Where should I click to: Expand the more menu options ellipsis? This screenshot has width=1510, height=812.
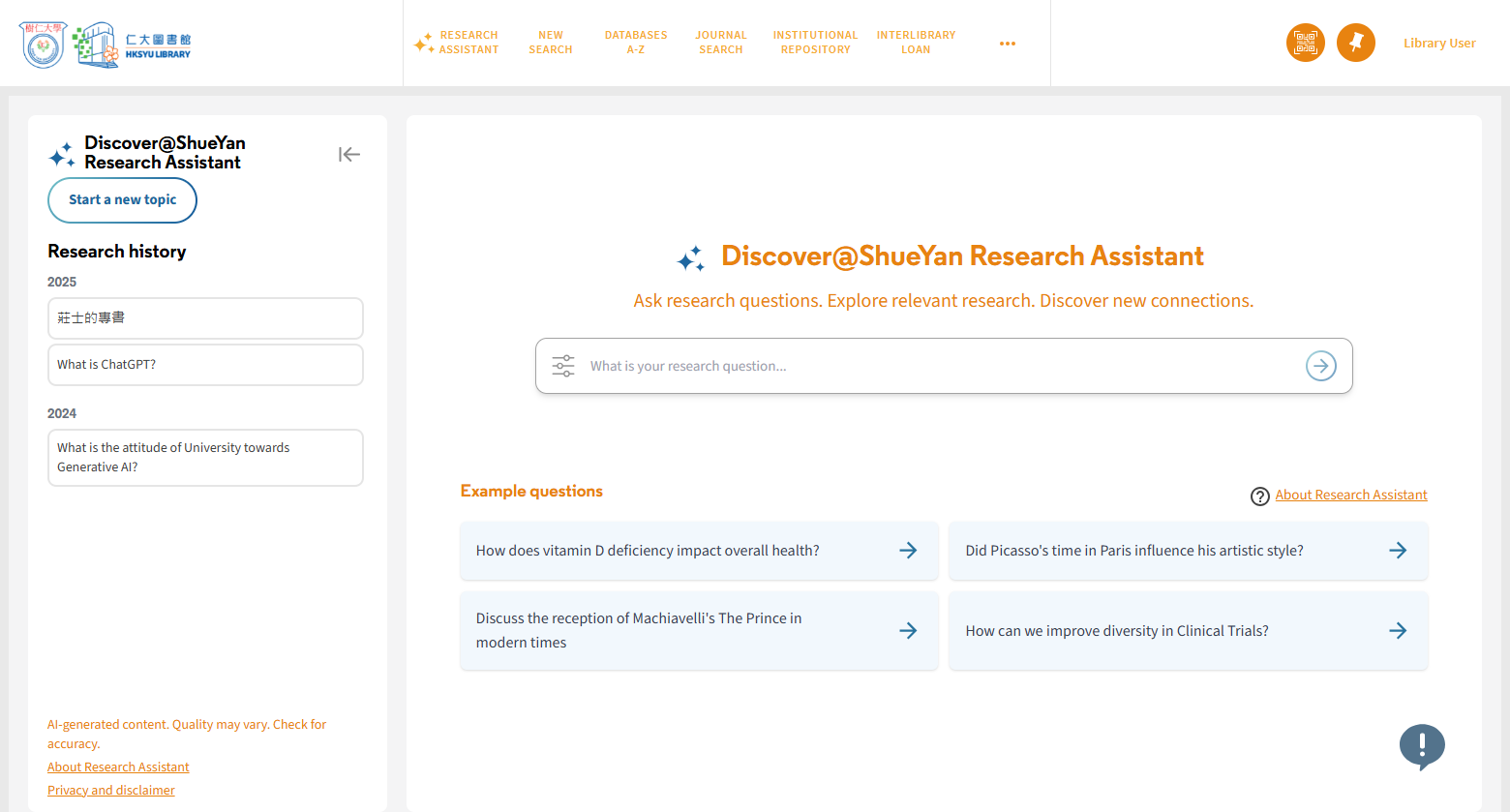coord(1007,44)
